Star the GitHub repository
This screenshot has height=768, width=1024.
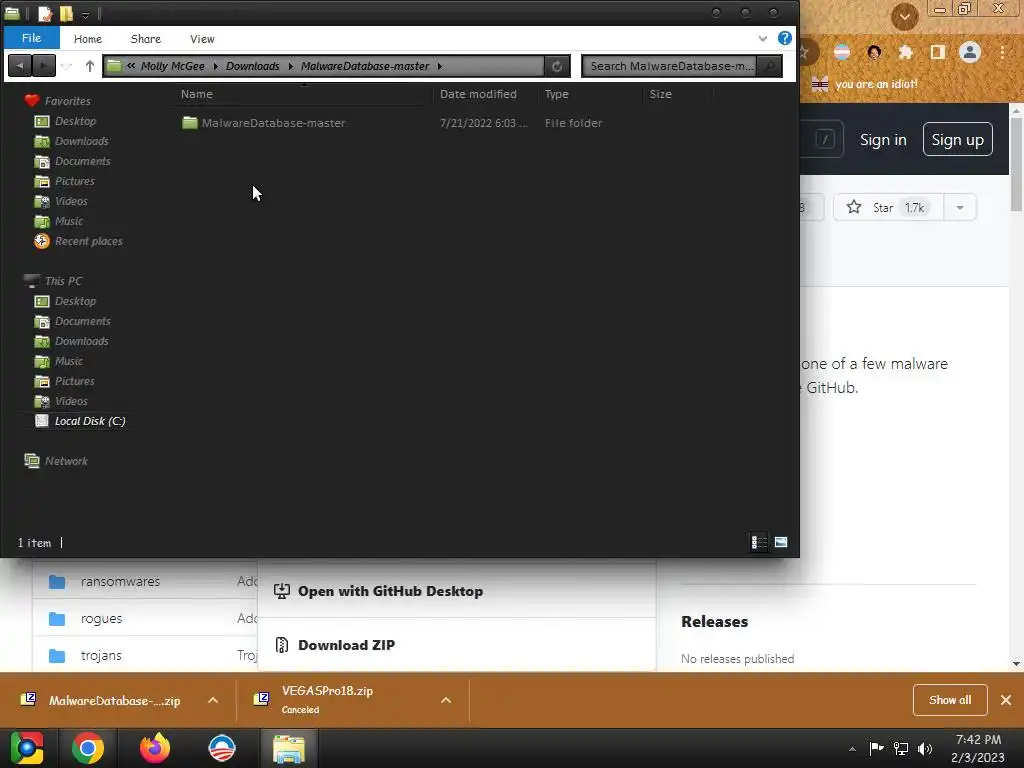point(888,208)
